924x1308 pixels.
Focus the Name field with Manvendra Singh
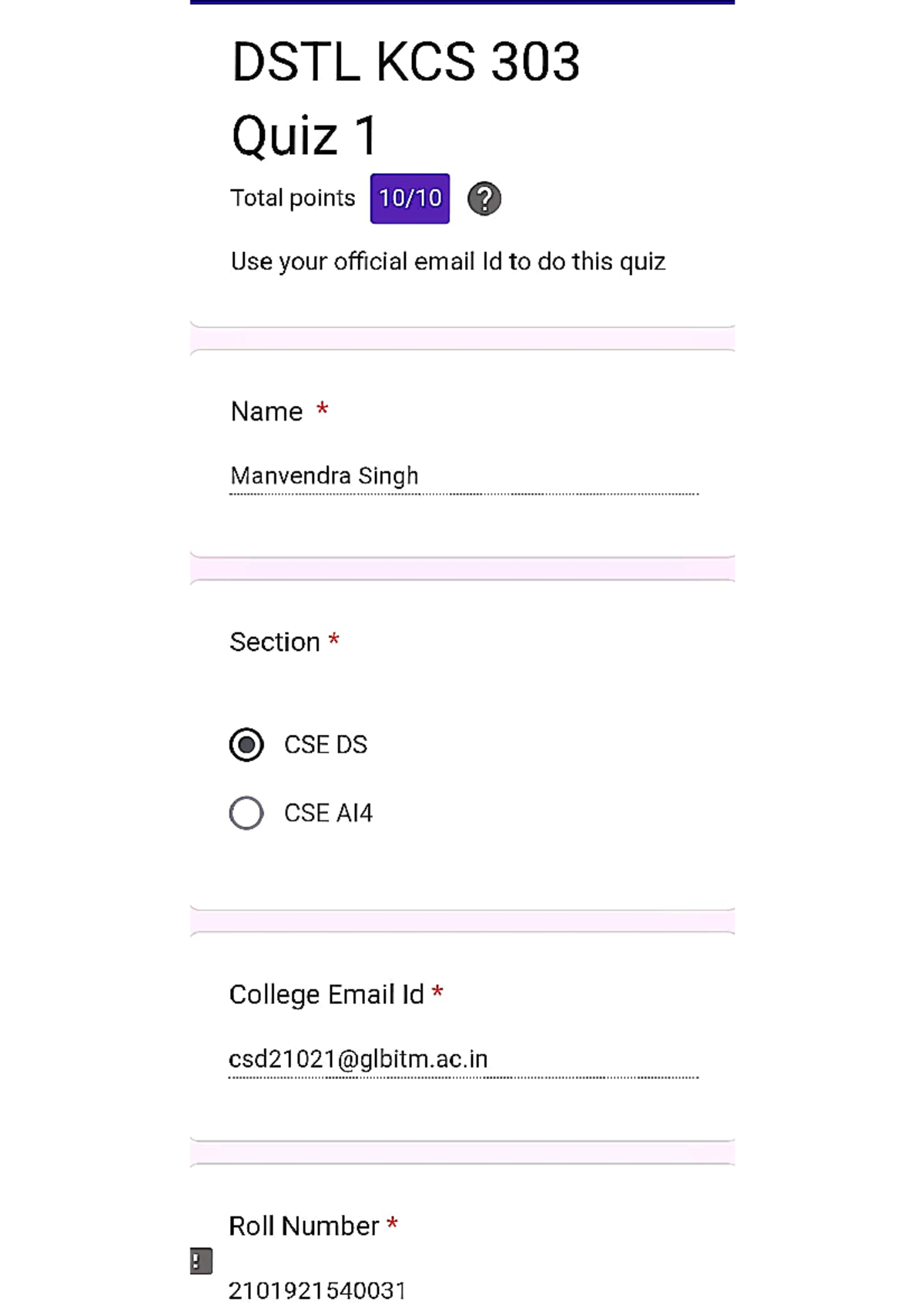tap(462, 476)
